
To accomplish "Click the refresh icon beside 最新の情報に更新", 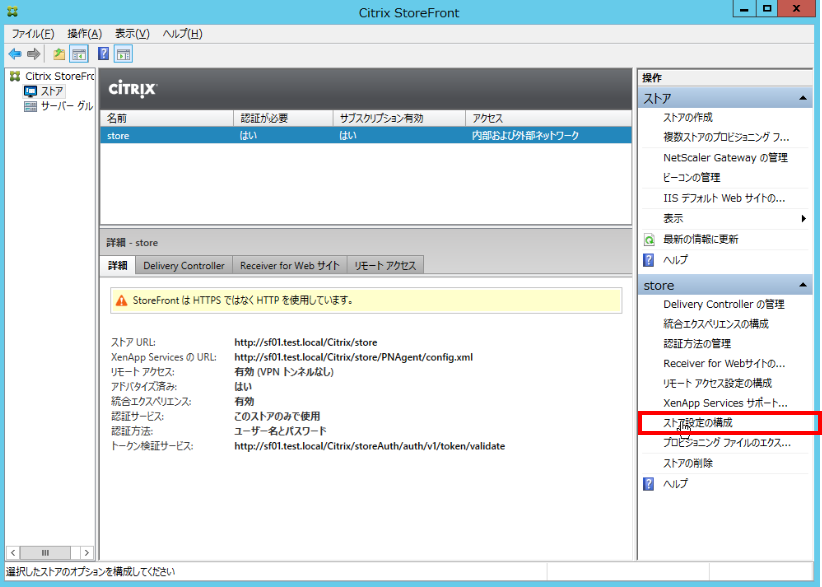I will [649, 240].
